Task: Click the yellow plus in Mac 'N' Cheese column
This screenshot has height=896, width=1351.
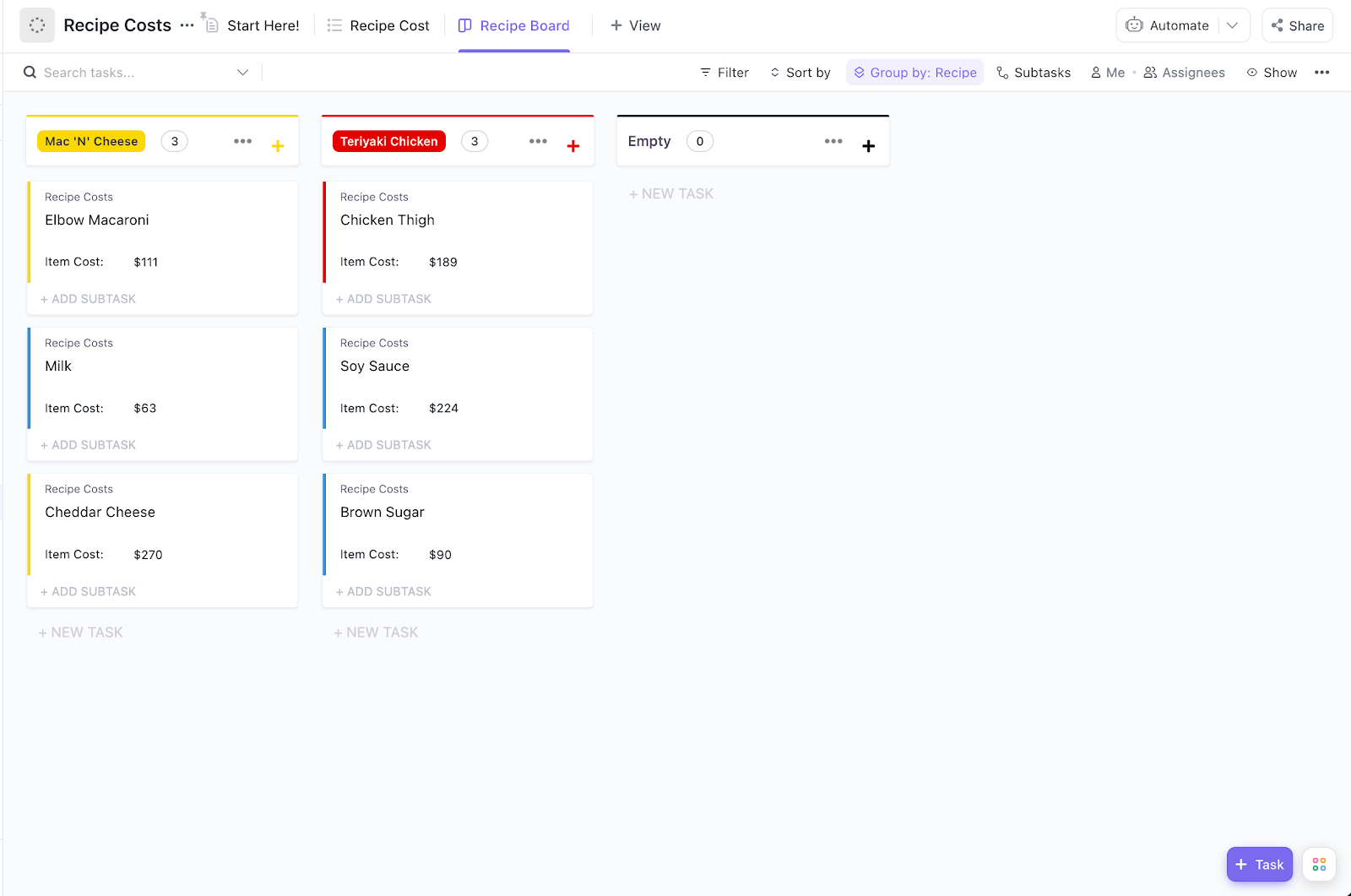Action: [x=278, y=146]
